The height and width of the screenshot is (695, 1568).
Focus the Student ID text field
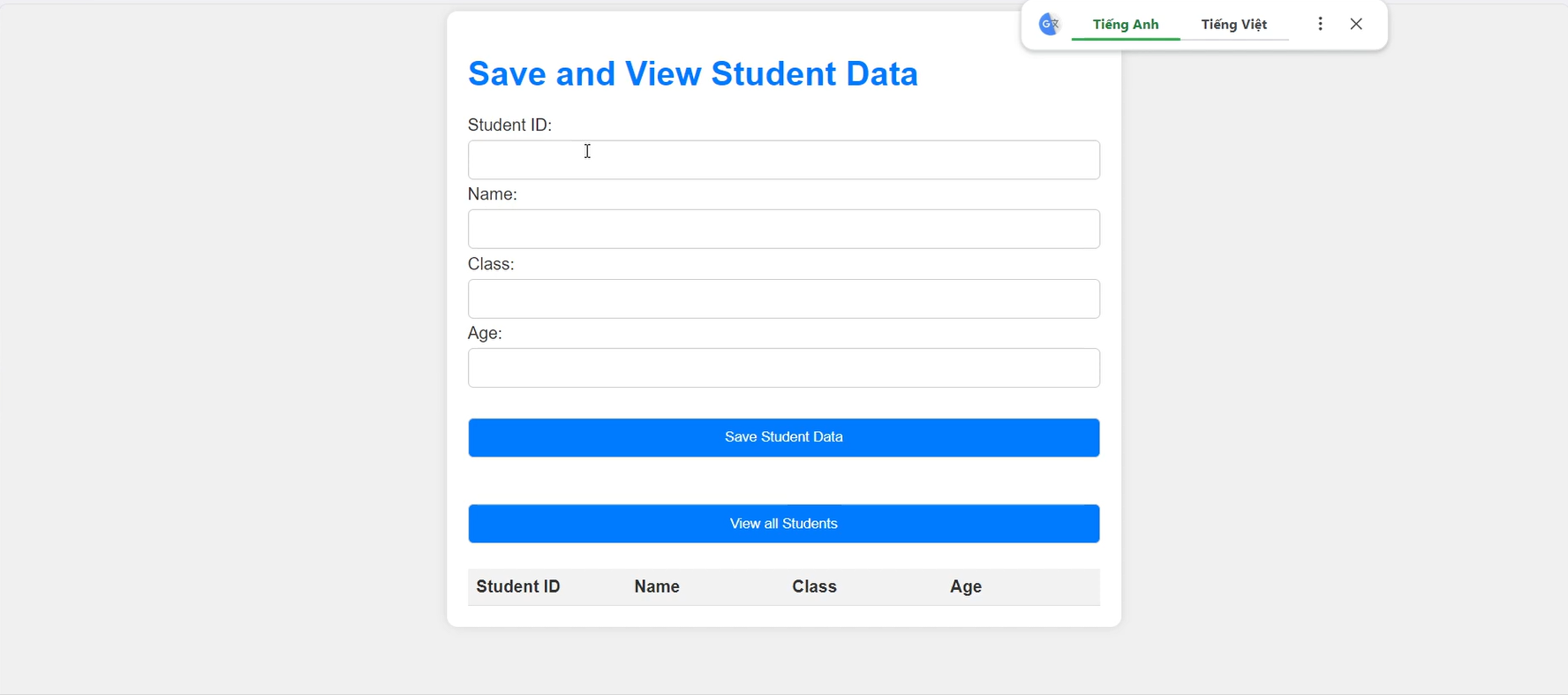click(783, 160)
